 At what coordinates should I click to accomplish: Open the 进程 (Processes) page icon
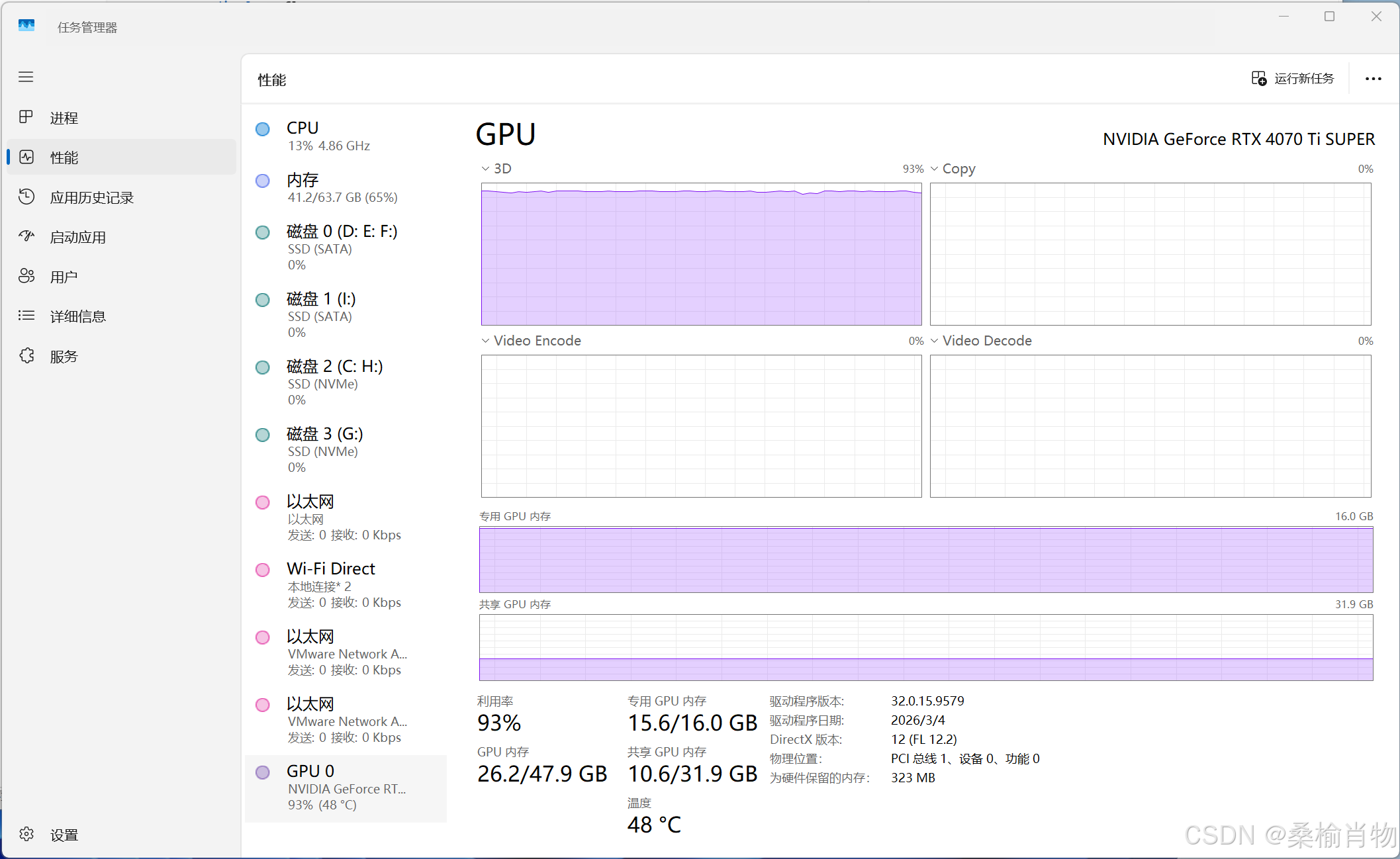pyautogui.click(x=26, y=117)
